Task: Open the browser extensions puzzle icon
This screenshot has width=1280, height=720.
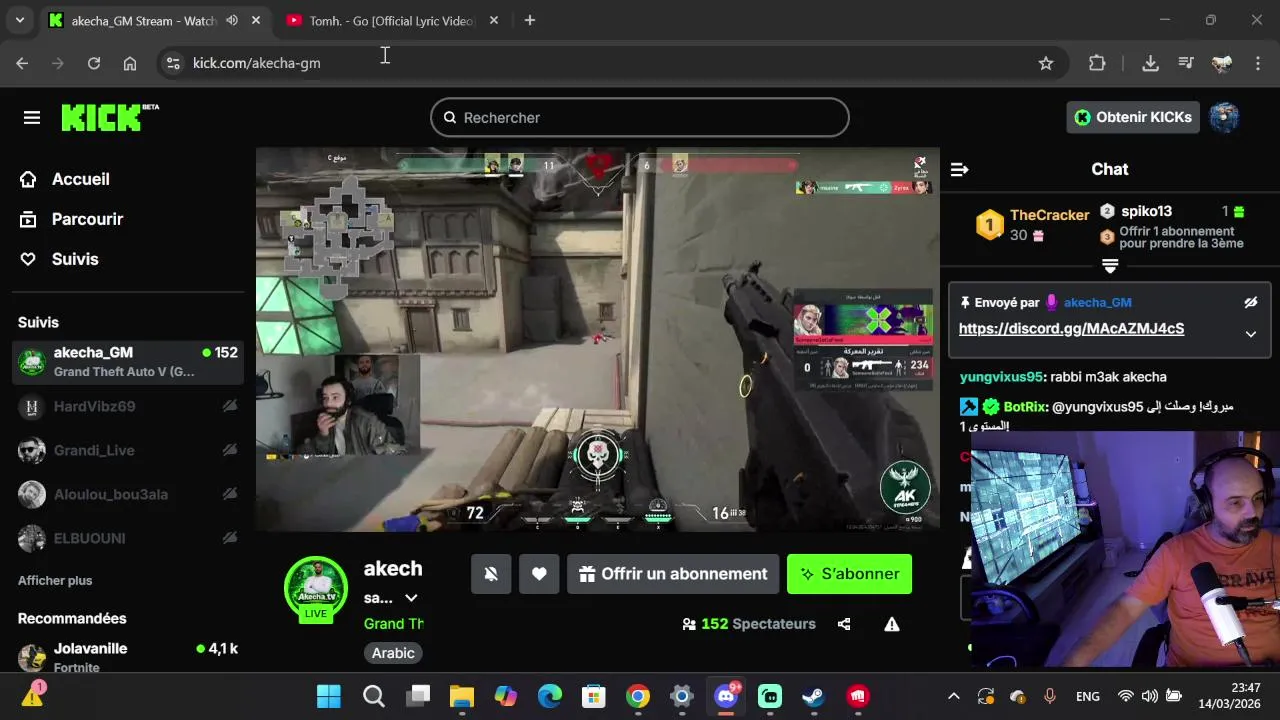Action: click(1097, 63)
